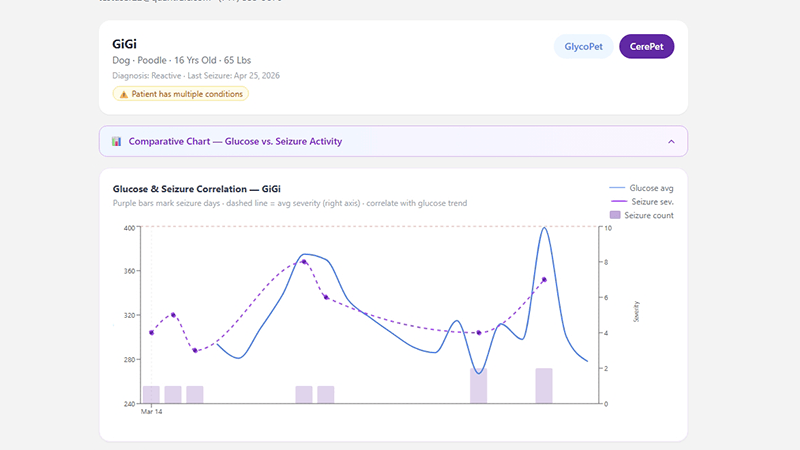800x450 pixels.
Task: Click the severity point at the dashed line's peak near 8
Action: pyautogui.click(x=304, y=262)
